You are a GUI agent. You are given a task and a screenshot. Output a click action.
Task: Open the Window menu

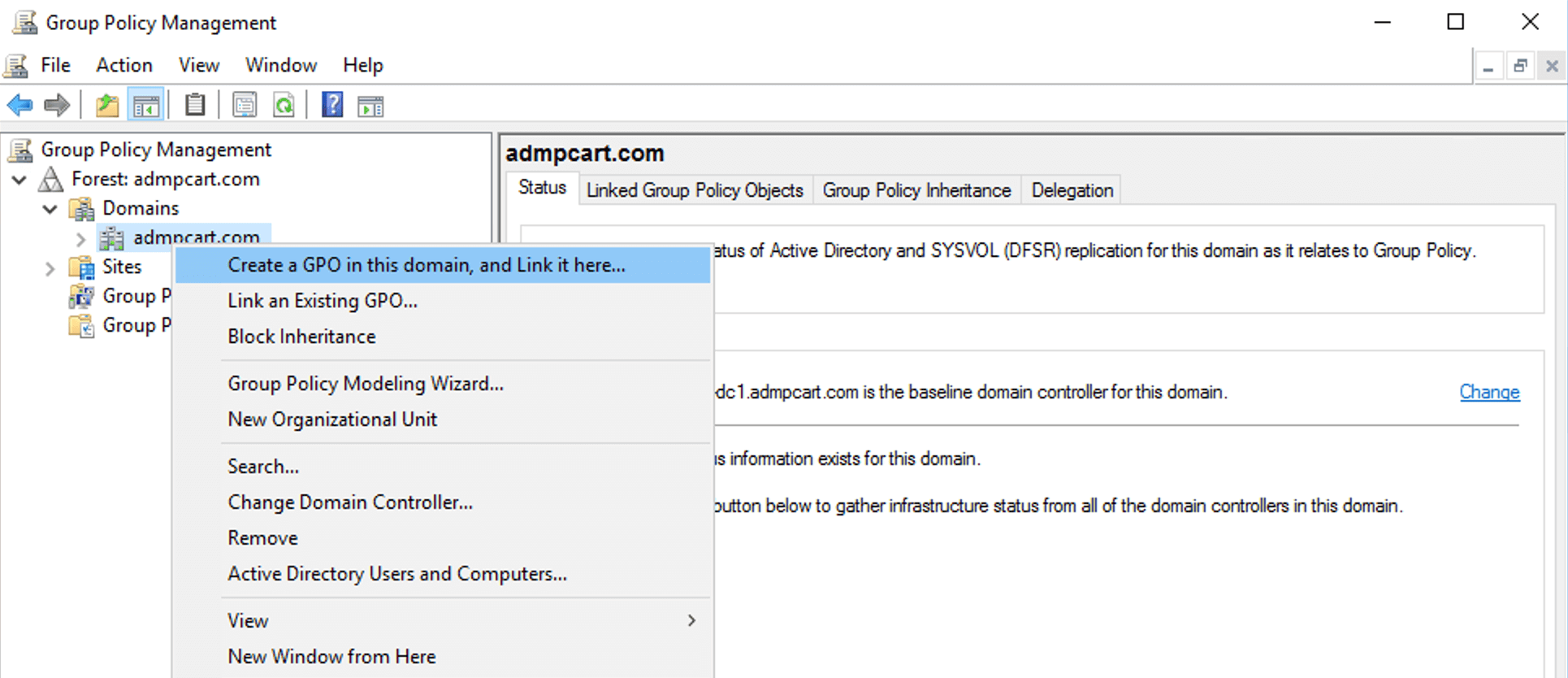tap(281, 65)
